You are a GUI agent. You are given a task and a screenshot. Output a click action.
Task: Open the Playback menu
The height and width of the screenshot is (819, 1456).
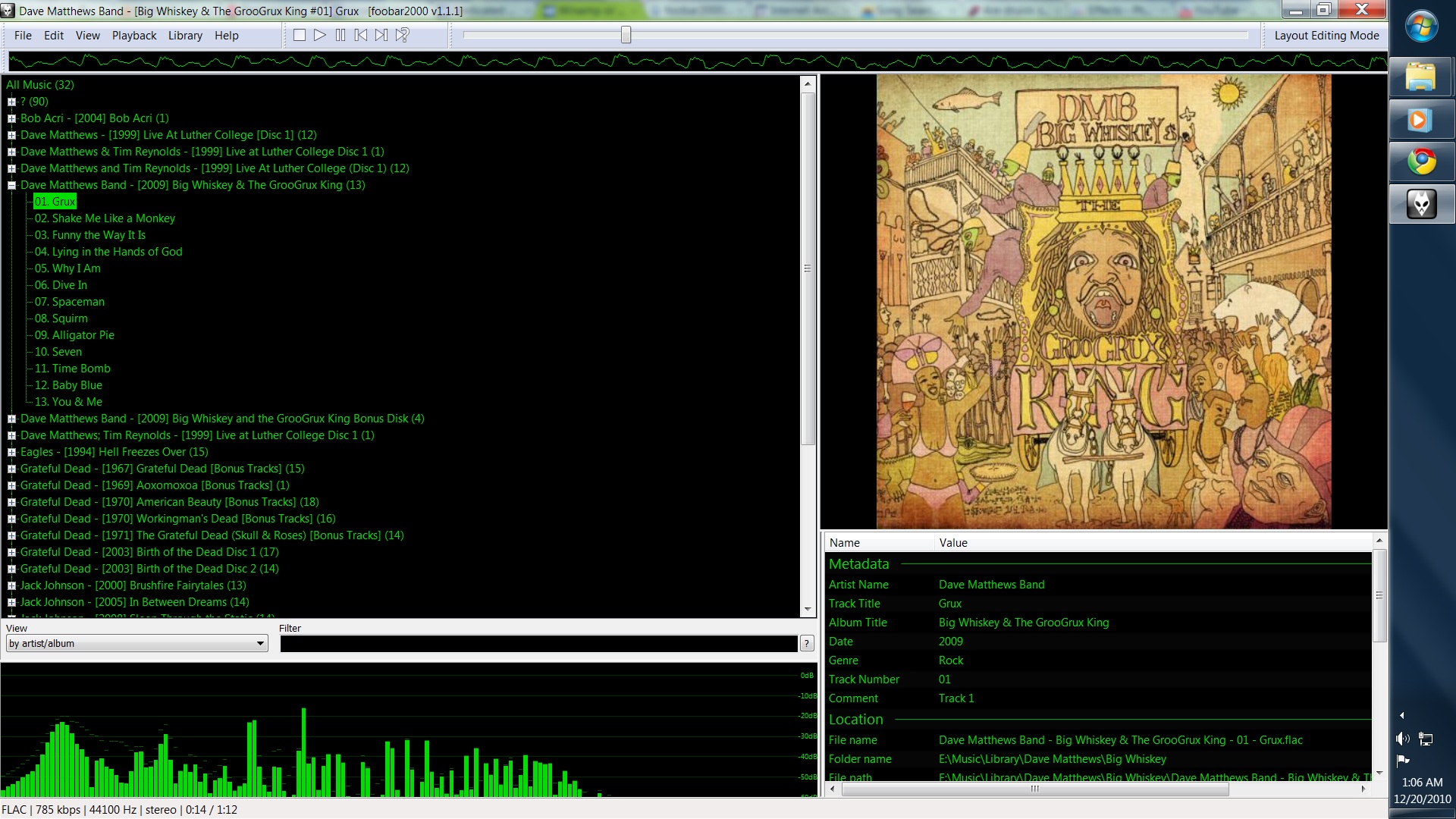pos(134,36)
